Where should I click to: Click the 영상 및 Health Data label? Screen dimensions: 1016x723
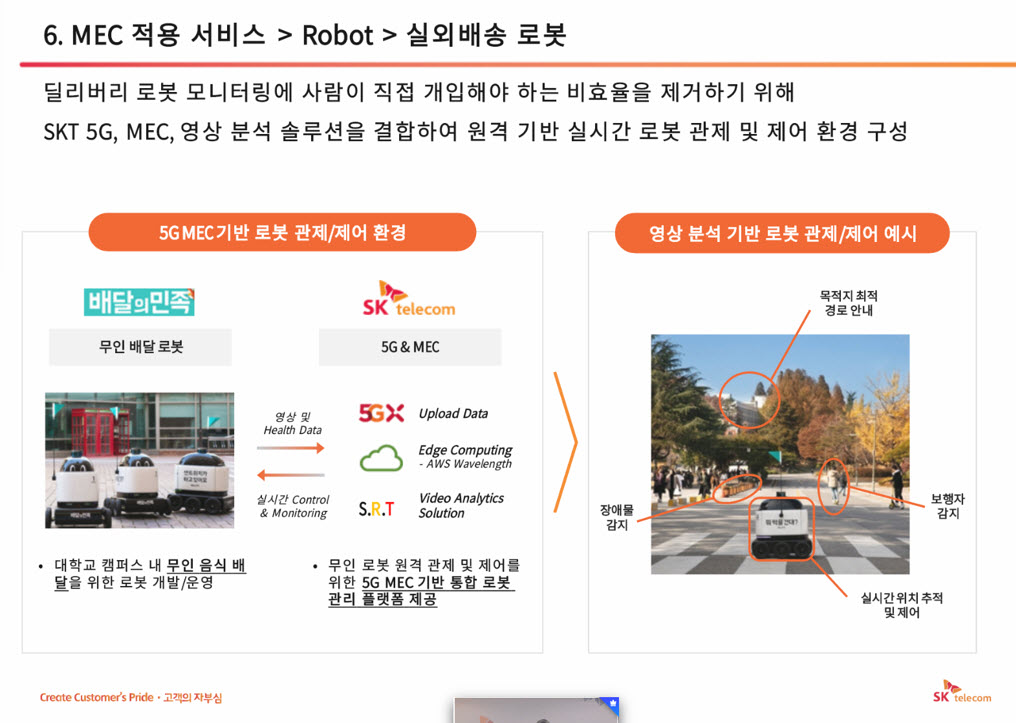292,423
